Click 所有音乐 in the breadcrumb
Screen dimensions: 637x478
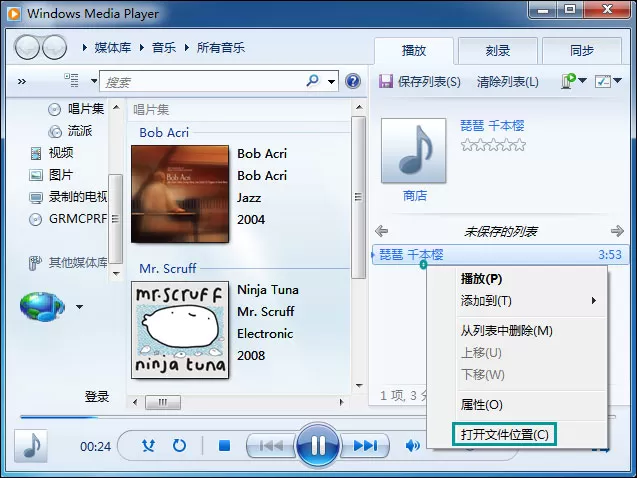(221, 48)
